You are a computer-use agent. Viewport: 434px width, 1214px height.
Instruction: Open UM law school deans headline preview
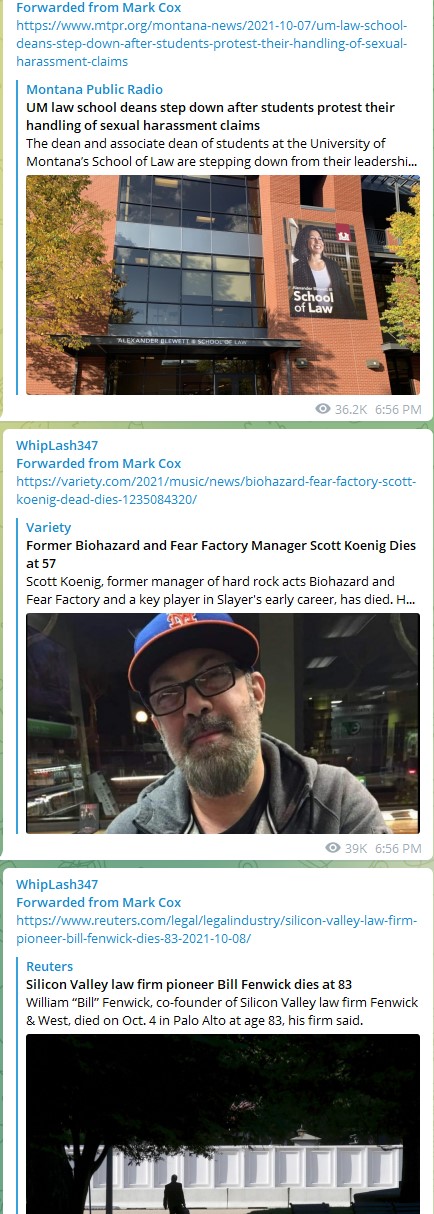[210, 116]
